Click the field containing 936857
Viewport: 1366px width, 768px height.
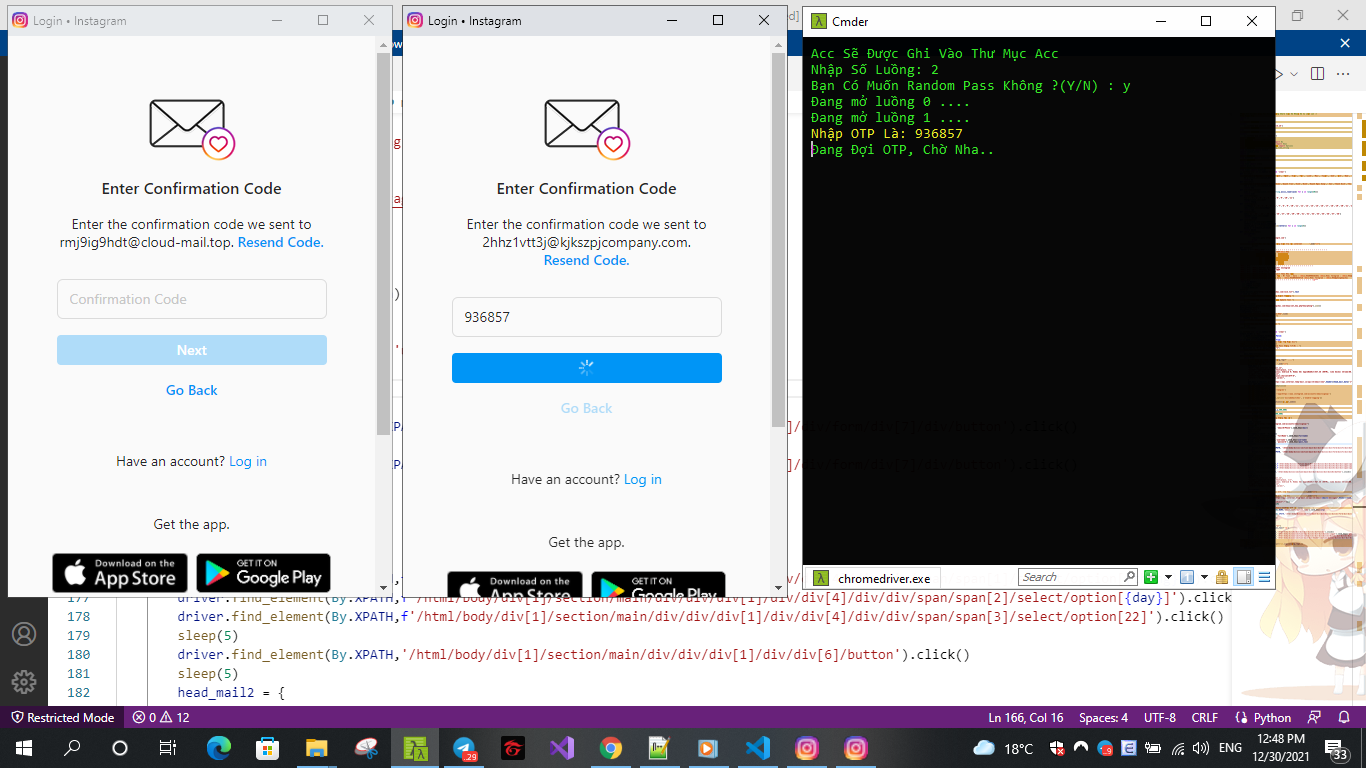[x=587, y=317]
